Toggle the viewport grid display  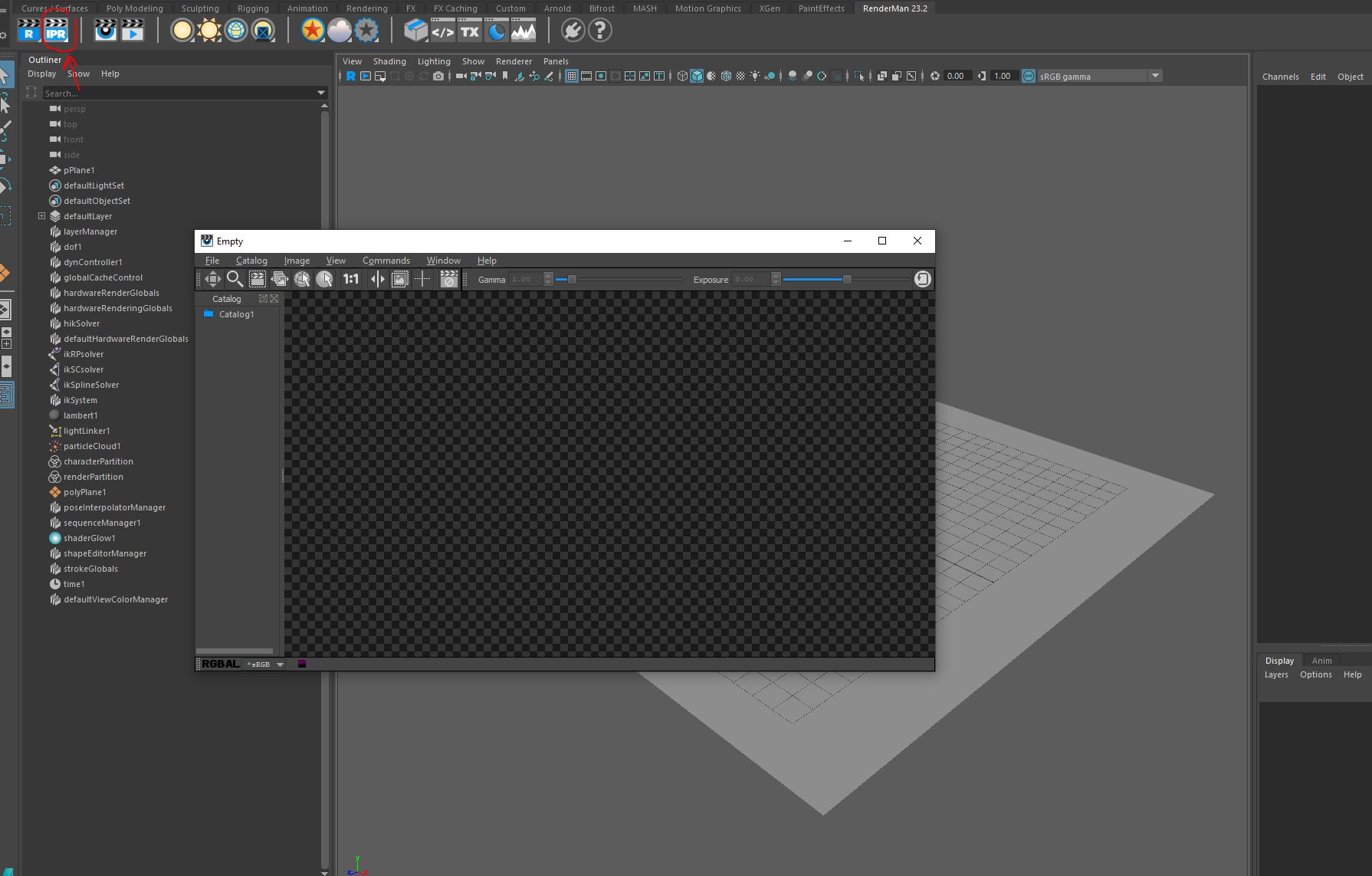572,76
